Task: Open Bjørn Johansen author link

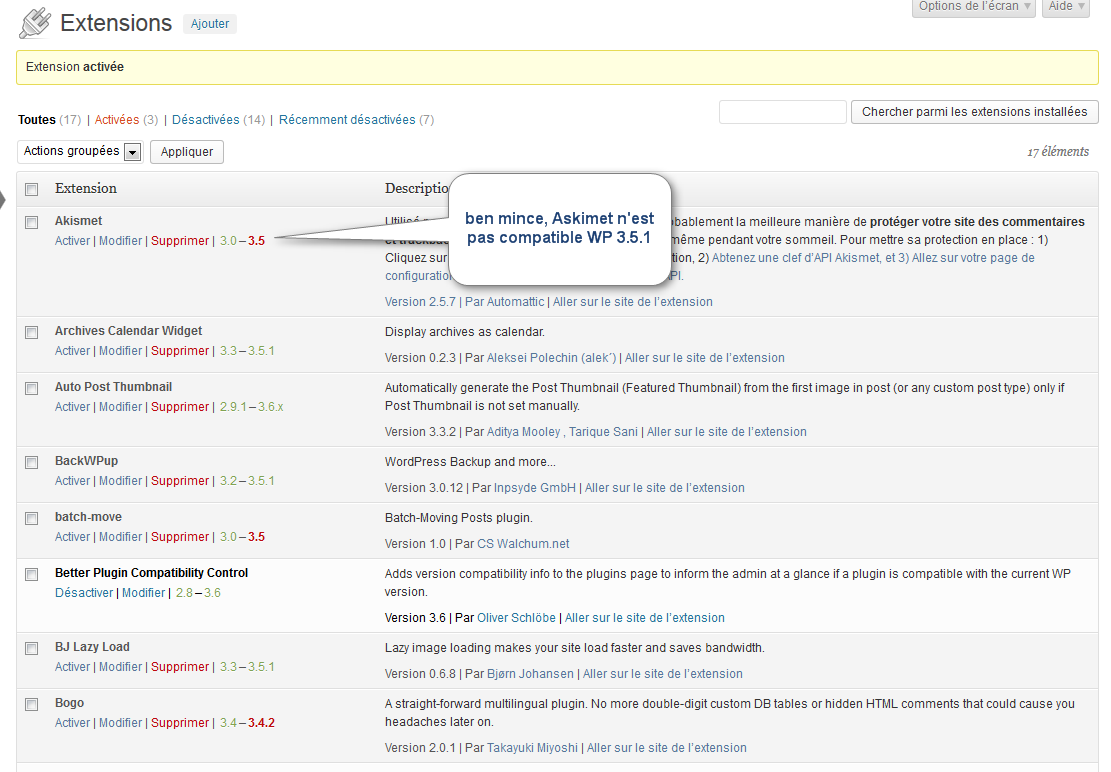Action: [x=530, y=674]
